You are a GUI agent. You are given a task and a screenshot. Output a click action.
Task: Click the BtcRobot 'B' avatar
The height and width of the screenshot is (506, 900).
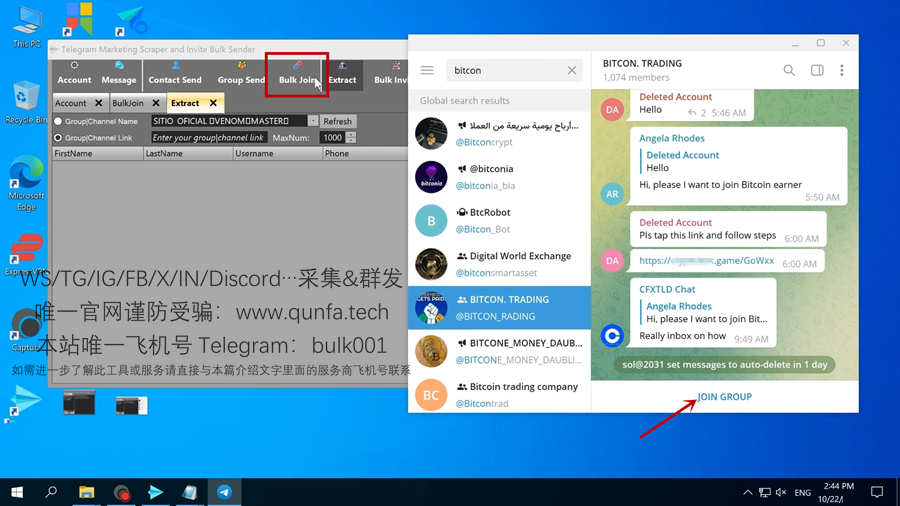(x=431, y=220)
